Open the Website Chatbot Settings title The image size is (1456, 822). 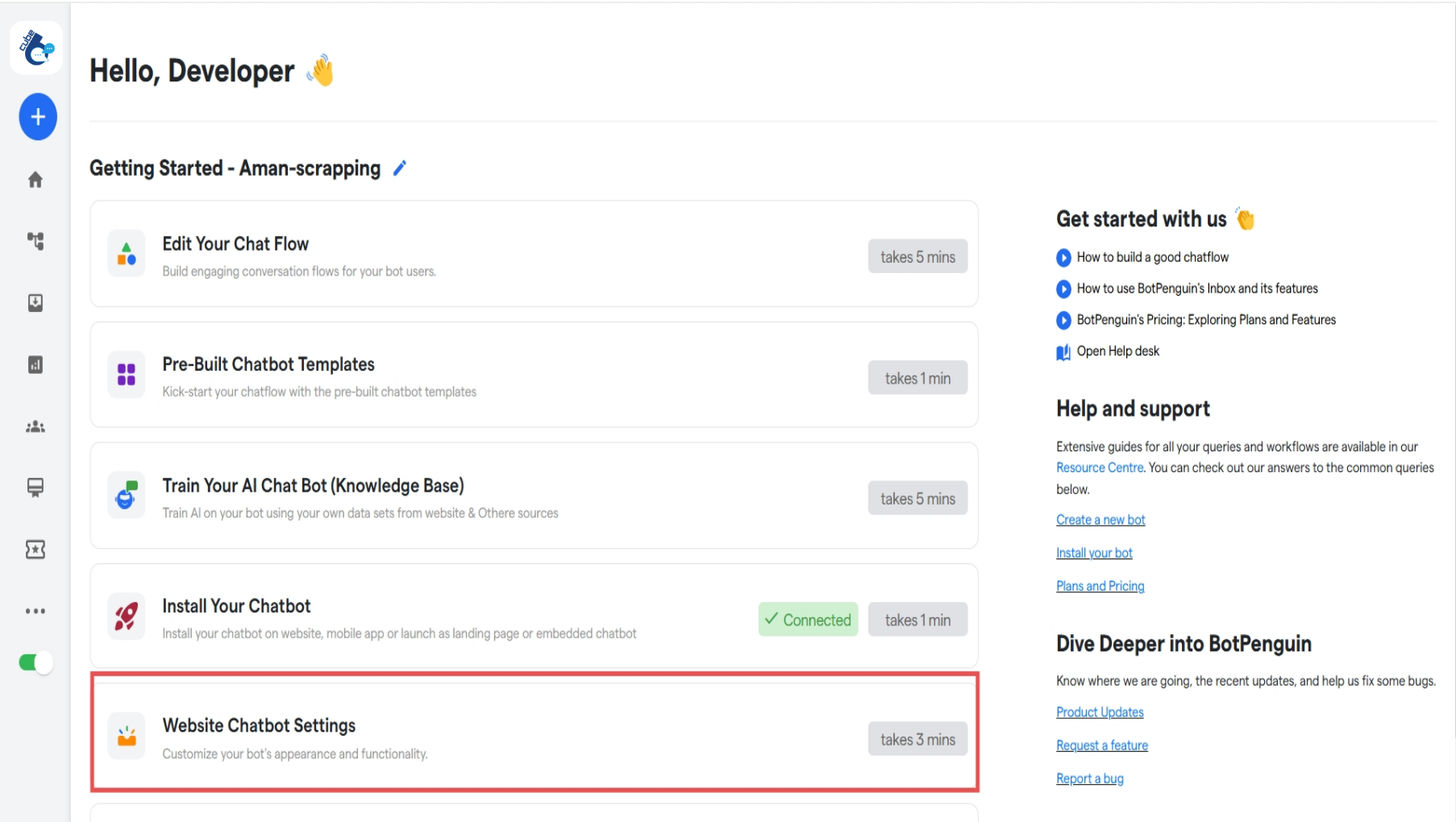259,725
